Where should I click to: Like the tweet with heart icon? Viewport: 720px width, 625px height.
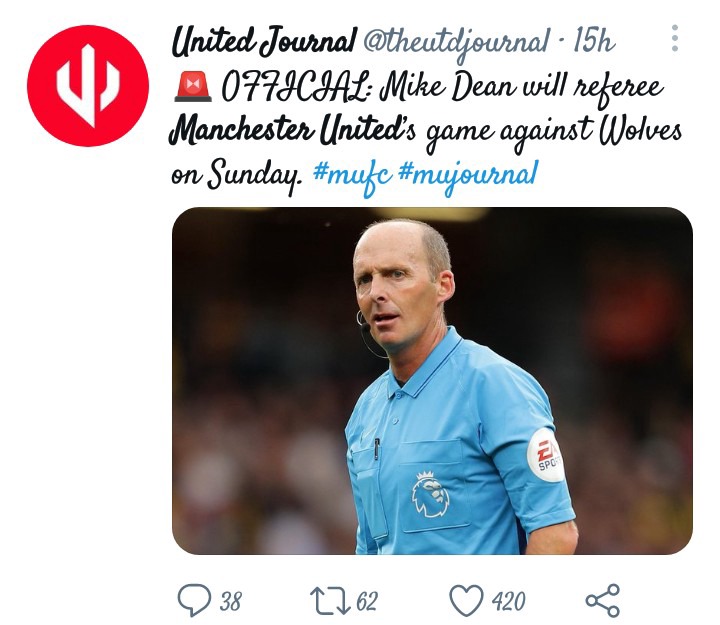[x=466, y=600]
